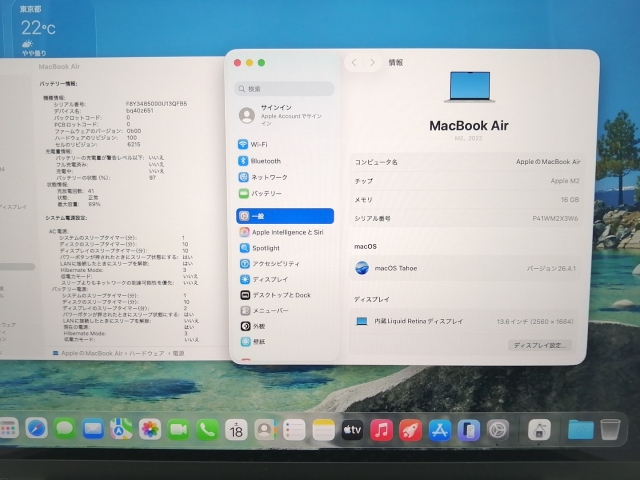This screenshot has width=640, height=480.
Task: Open App Store from the Dock
Action: pyautogui.click(x=440, y=430)
